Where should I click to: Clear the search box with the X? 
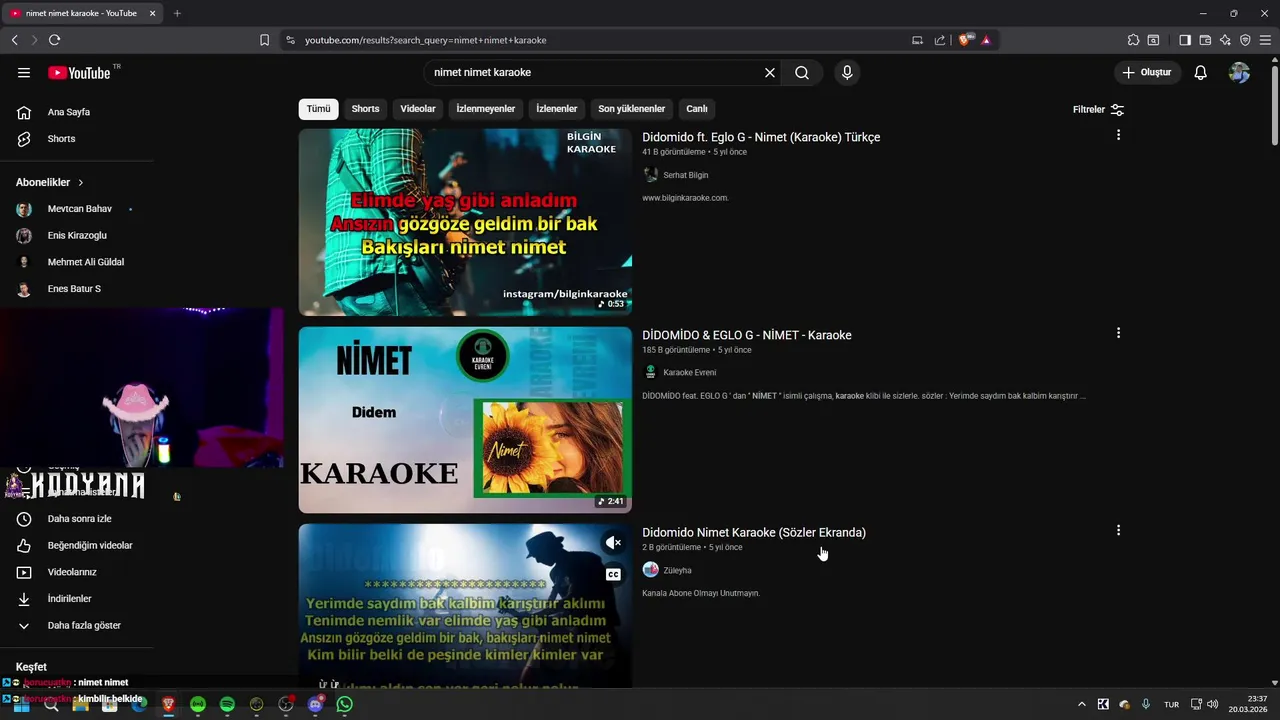tap(770, 73)
